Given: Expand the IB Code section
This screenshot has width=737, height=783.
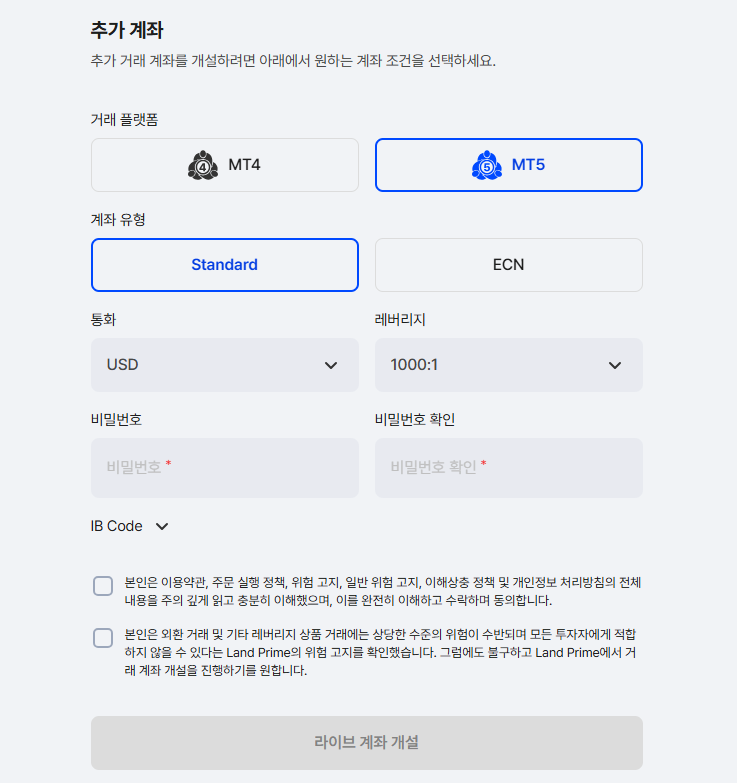Looking at the screenshot, I should tap(129, 526).
